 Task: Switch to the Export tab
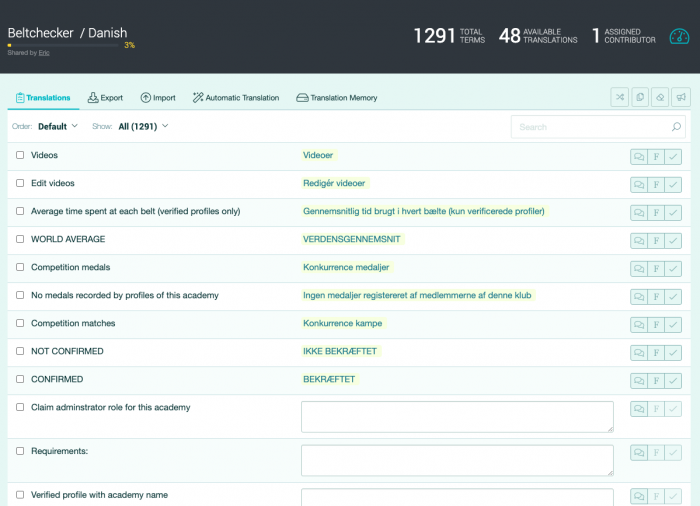(105, 98)
